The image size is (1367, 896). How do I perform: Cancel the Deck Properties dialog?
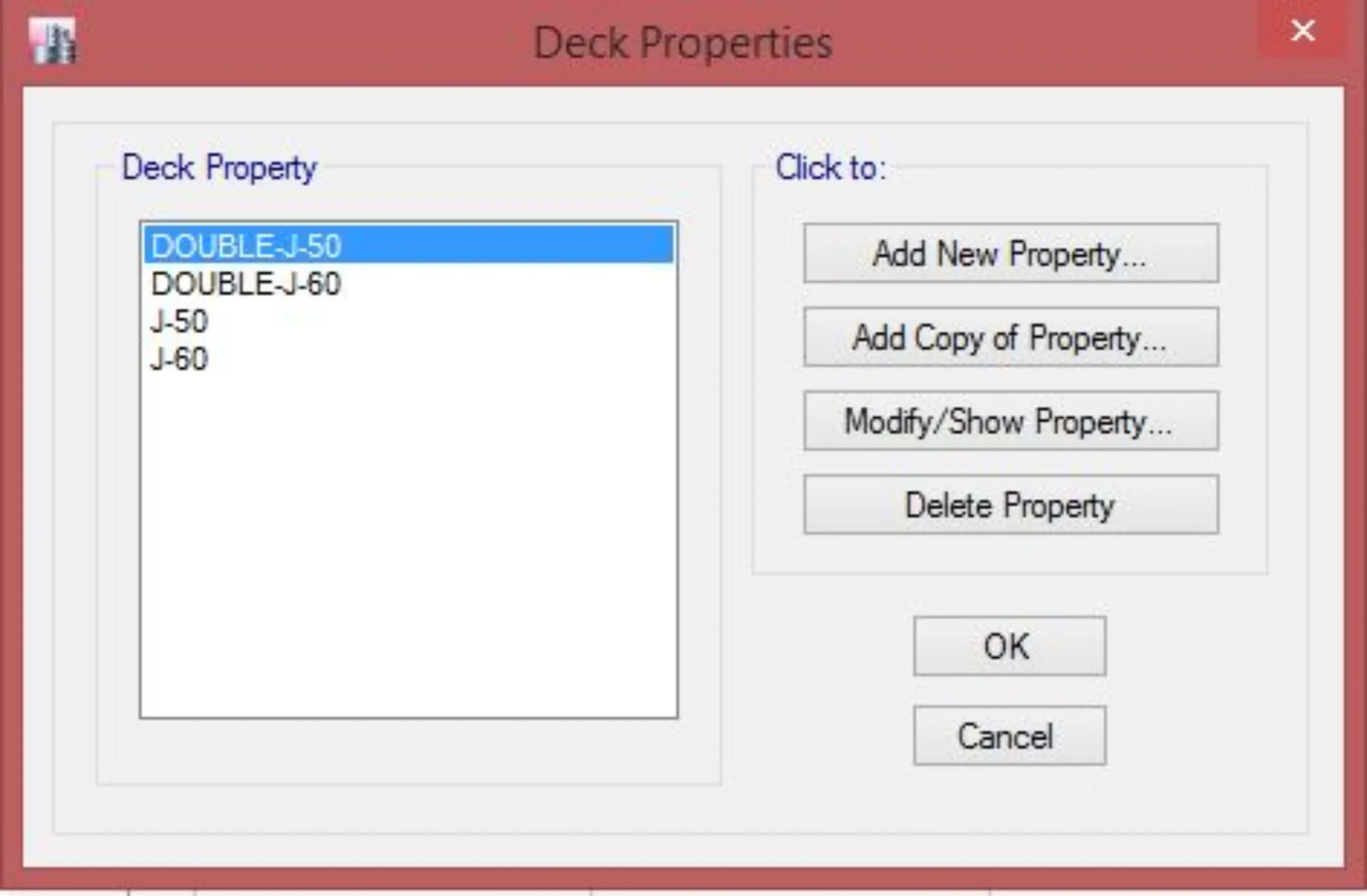point(1009,736)
